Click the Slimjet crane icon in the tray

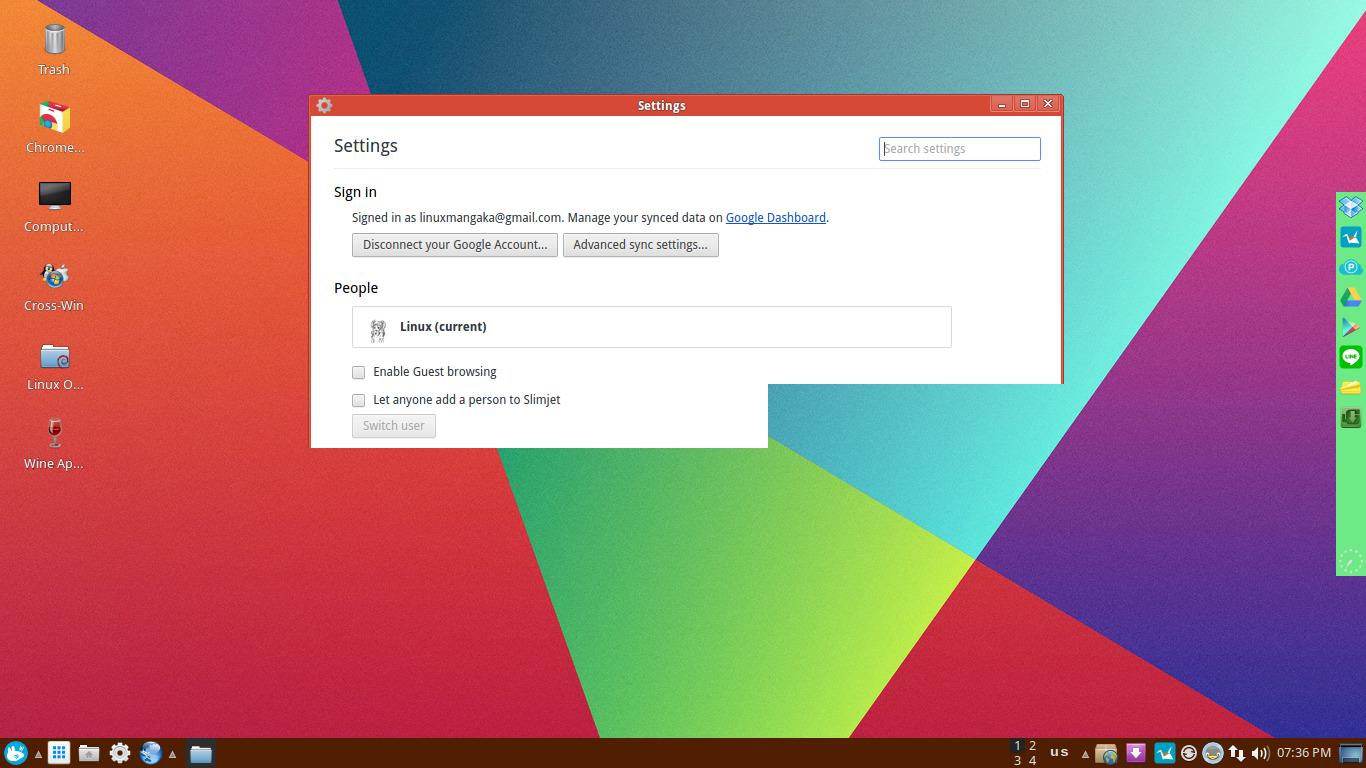pos(1164,753)
